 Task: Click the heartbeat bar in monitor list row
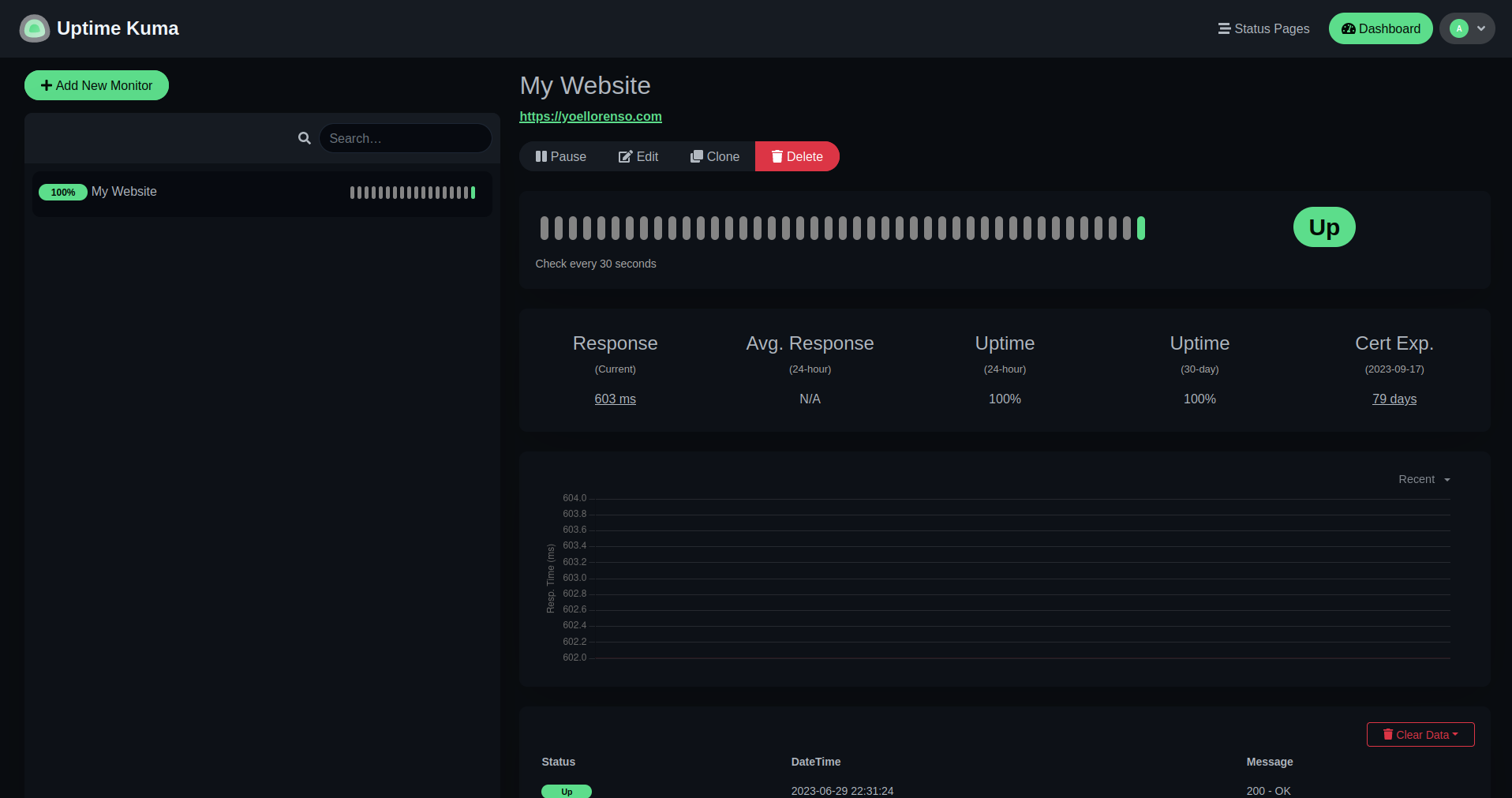(413, 193)
